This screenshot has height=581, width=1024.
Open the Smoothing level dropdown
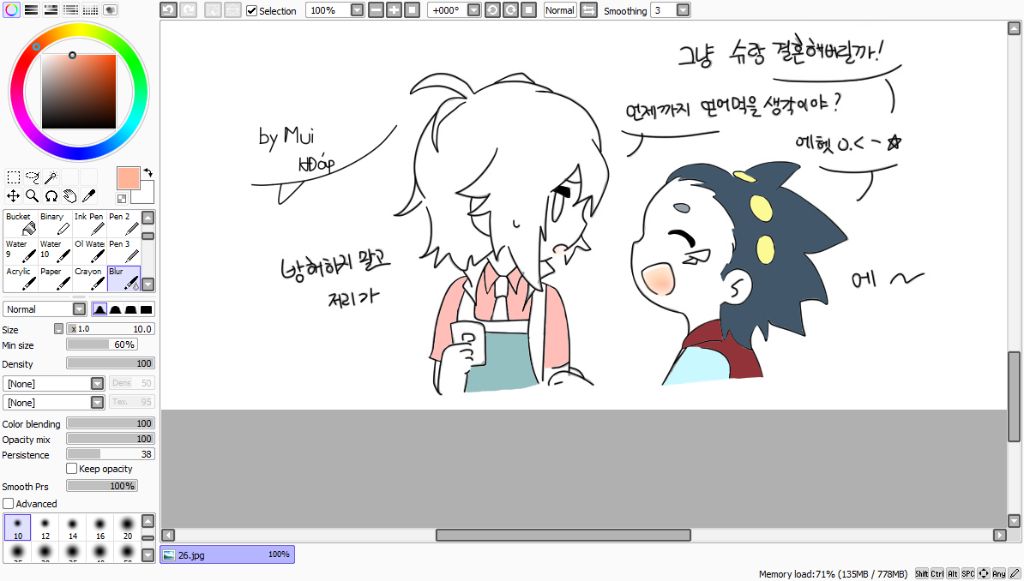[x=682, y=10]
